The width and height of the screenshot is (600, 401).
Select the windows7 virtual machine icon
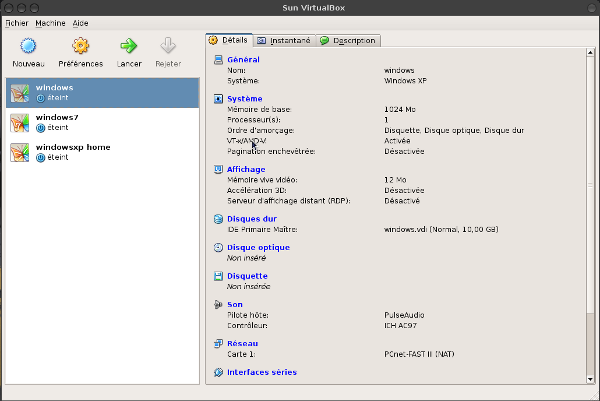[19, 123]
